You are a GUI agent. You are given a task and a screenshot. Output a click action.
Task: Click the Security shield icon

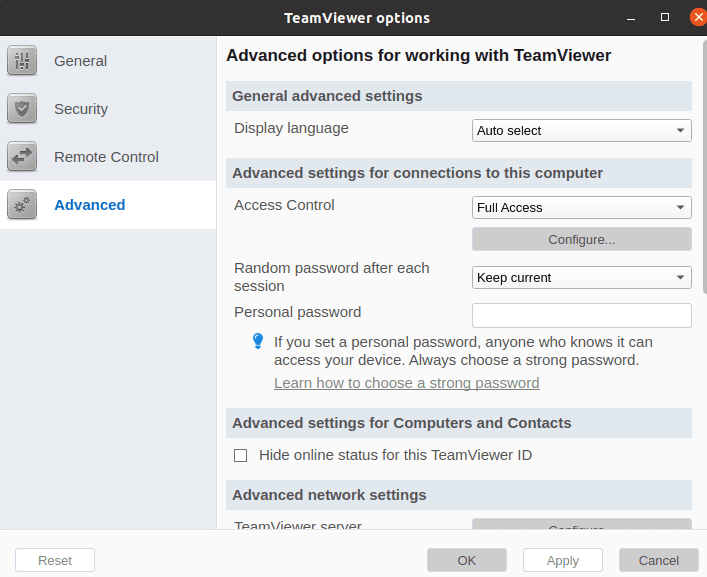22,109
